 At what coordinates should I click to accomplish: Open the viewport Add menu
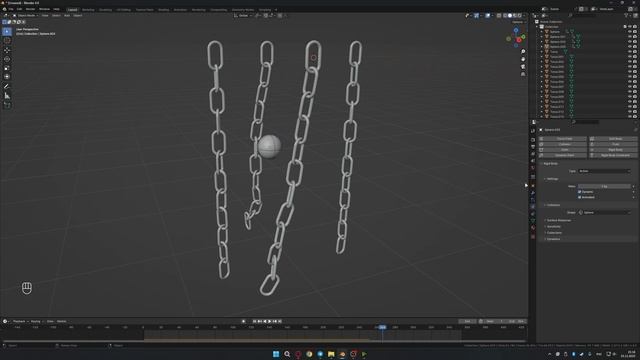click(x=67, y=16)
